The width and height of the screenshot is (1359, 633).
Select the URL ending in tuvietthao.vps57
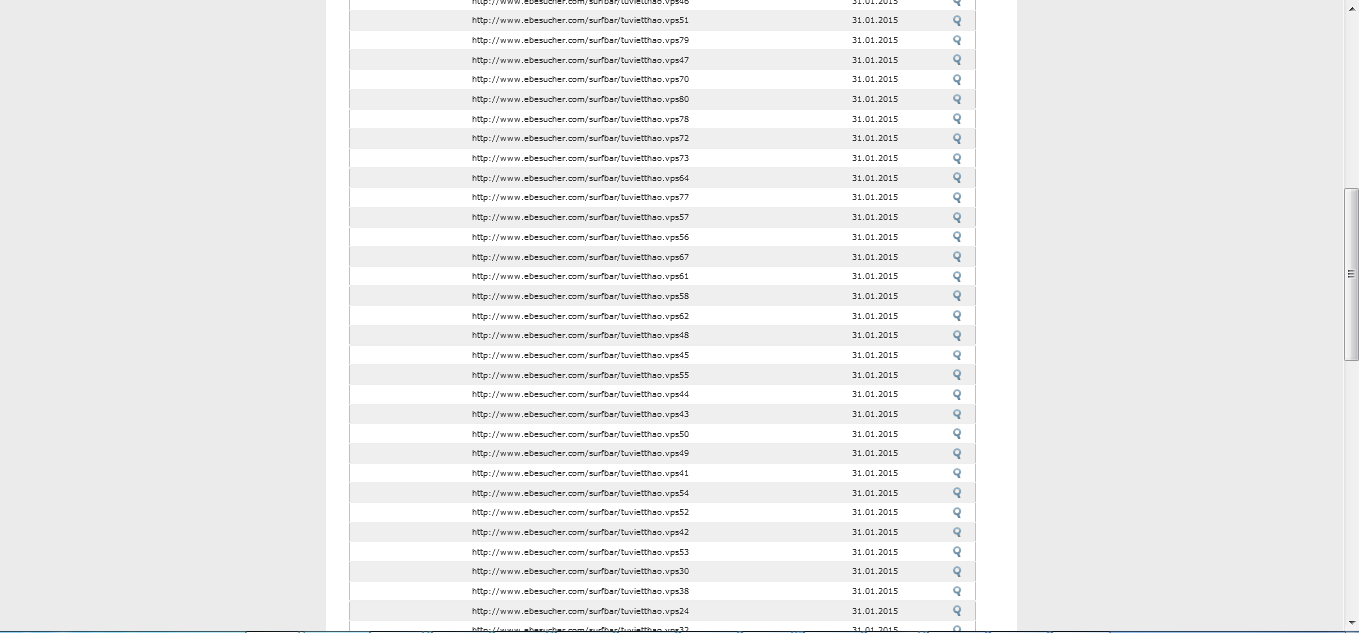coord(580,217)
